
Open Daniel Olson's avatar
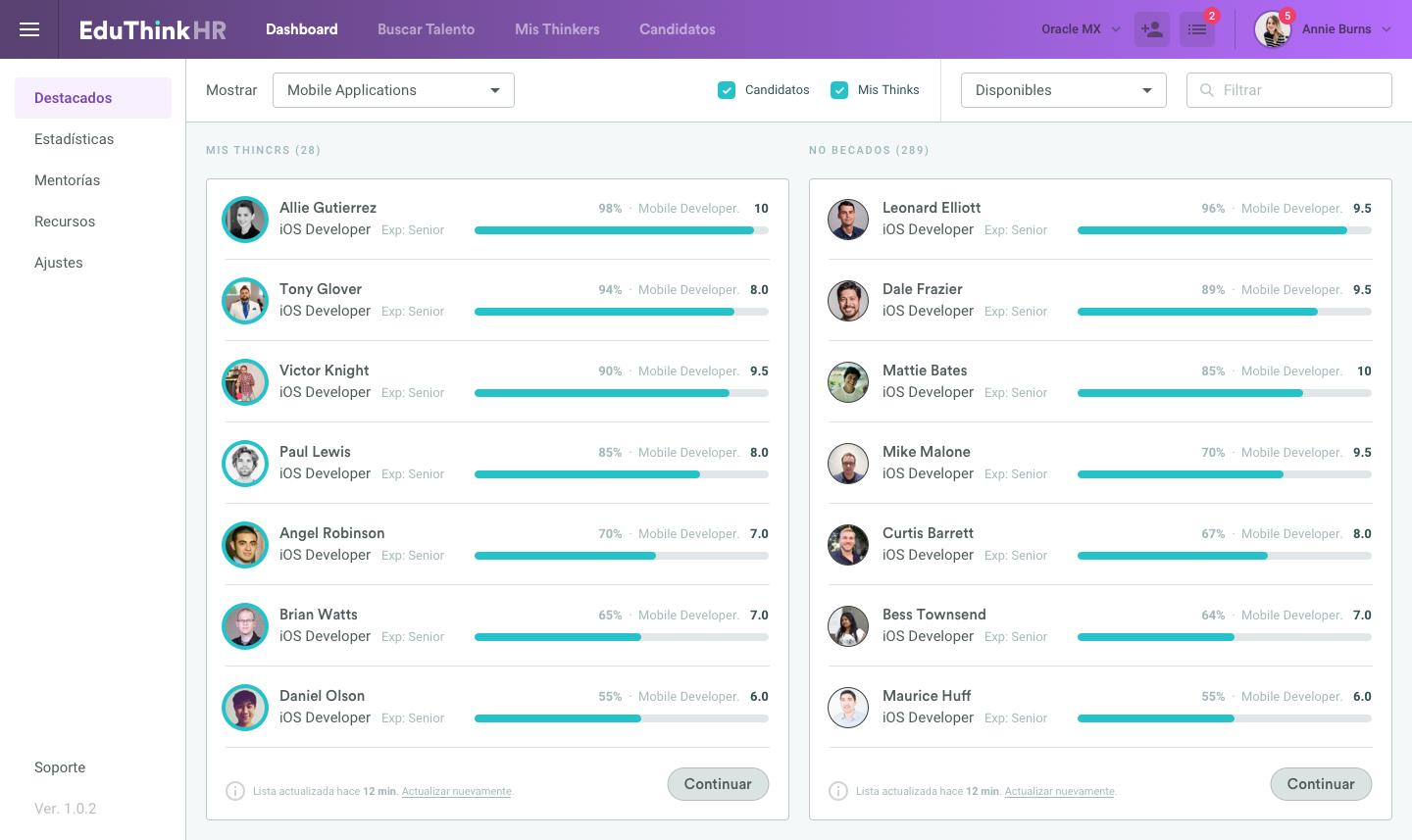pyautogui.click(x=245, y=708)
